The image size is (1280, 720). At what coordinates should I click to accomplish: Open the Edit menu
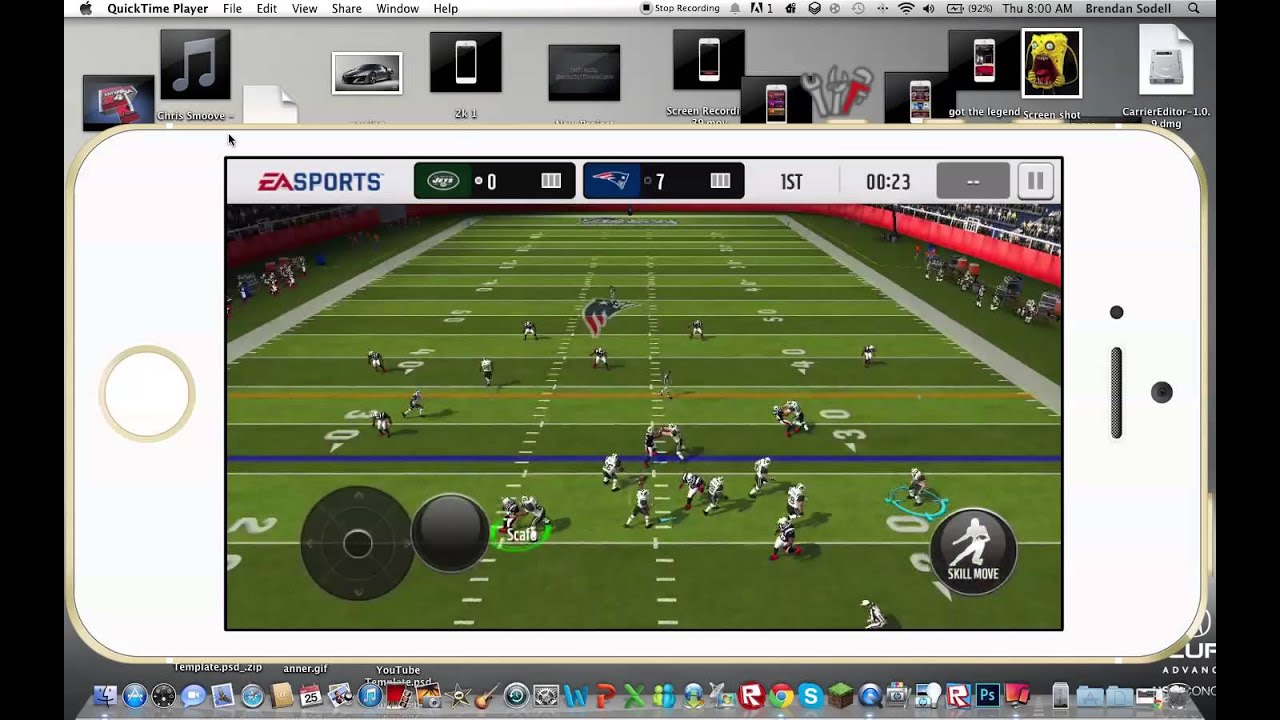click(x=266, y=8)
